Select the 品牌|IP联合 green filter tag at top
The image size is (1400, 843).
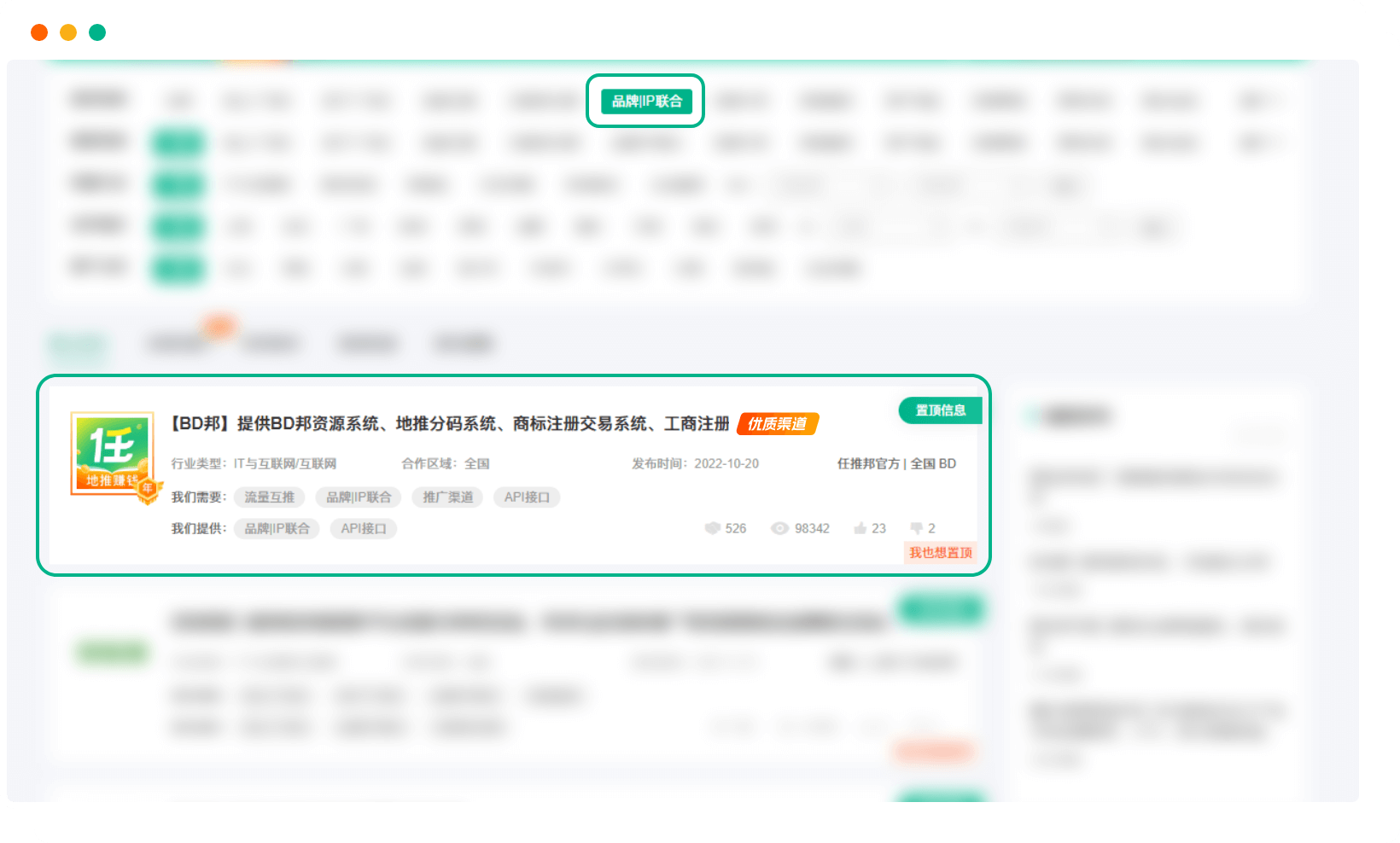tap(646, 101)
